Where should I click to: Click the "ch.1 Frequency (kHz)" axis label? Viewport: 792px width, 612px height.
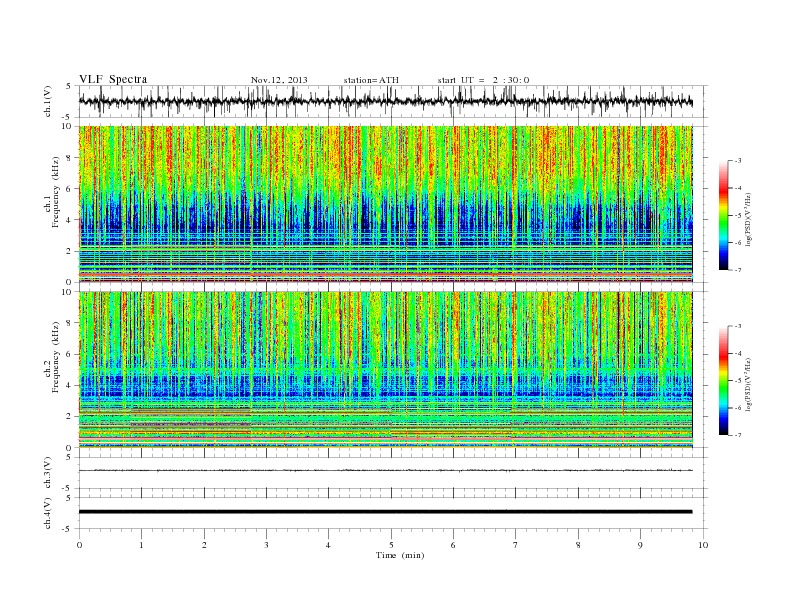point(52,192)
